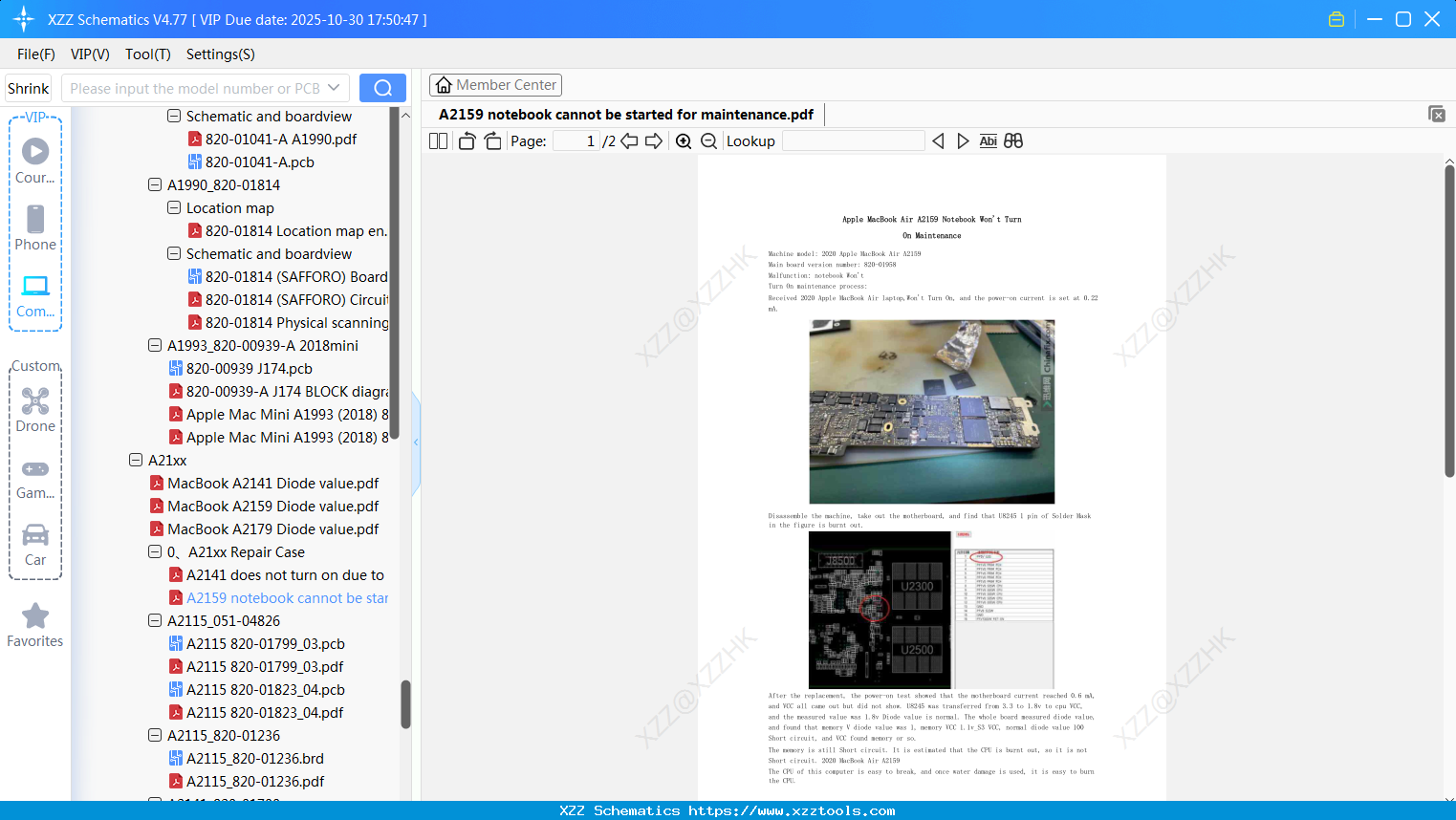
Task: Rotate the PDF page counterclockwise
Action: 467,140
